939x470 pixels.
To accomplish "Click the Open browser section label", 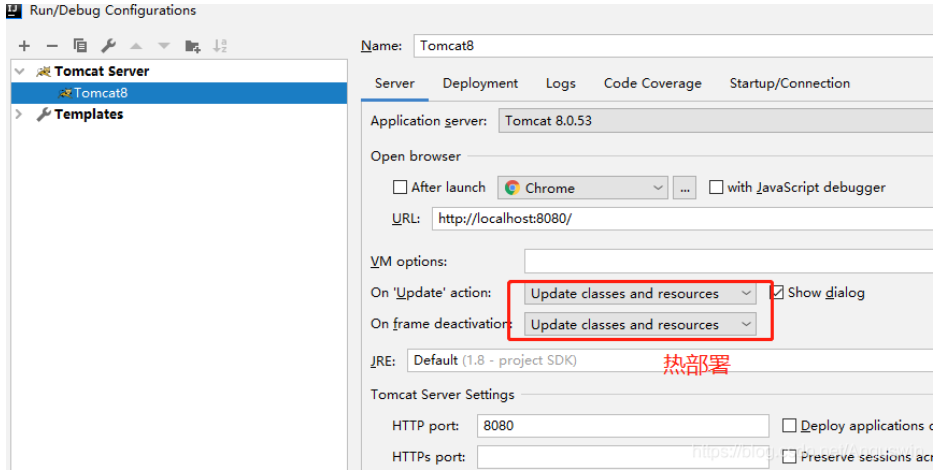I will 416,156.
